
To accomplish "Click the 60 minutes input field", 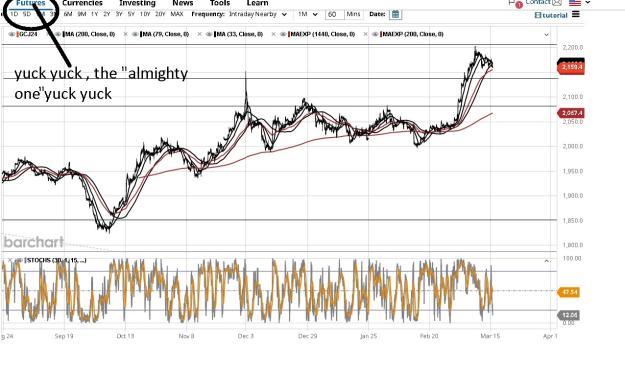I will click(334, 14).
